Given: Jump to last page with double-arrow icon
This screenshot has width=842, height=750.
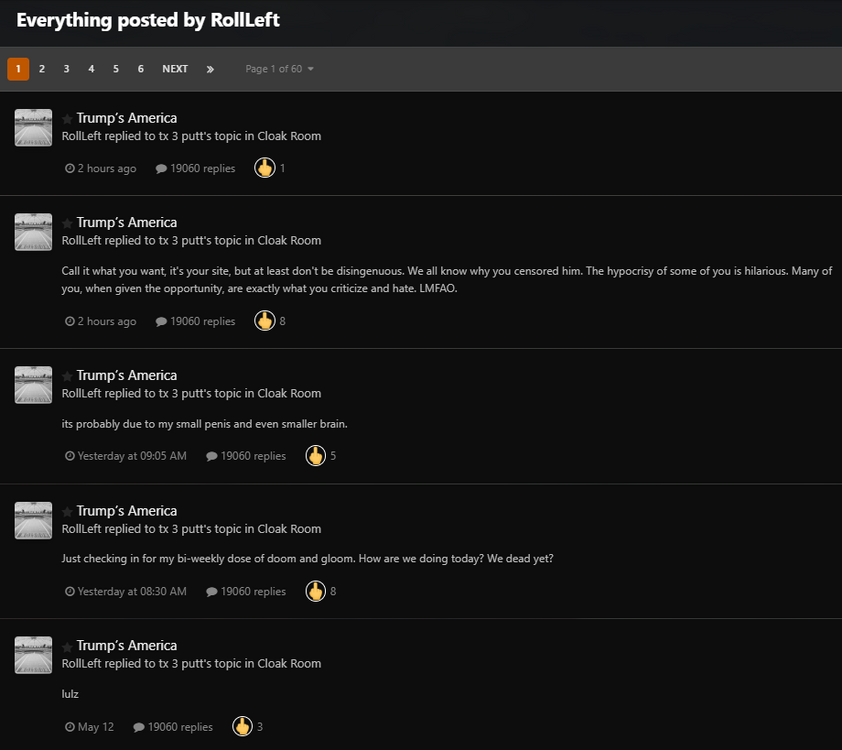Looking at the screenshot, I should click(210, 69).
